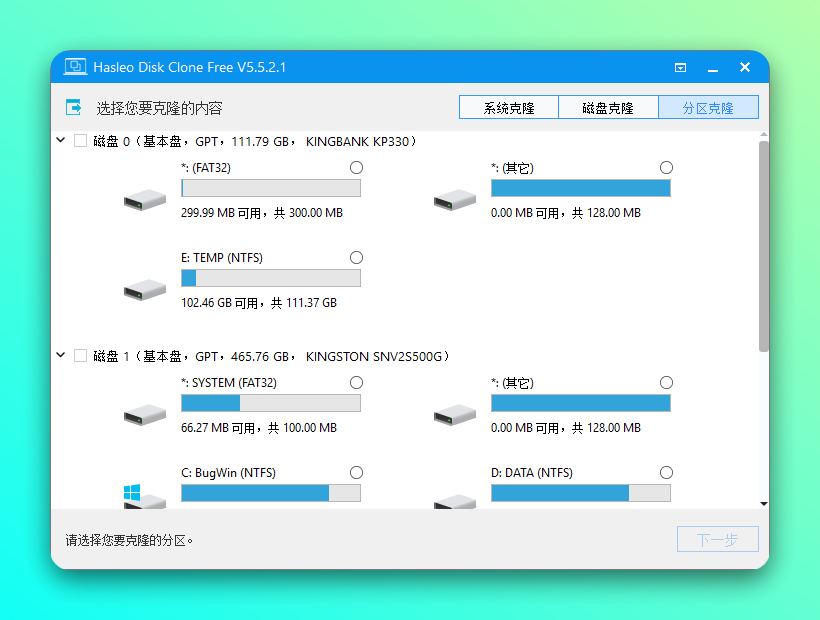Click drive icon for SYSTEM FAT32 partition

(145, 415)
